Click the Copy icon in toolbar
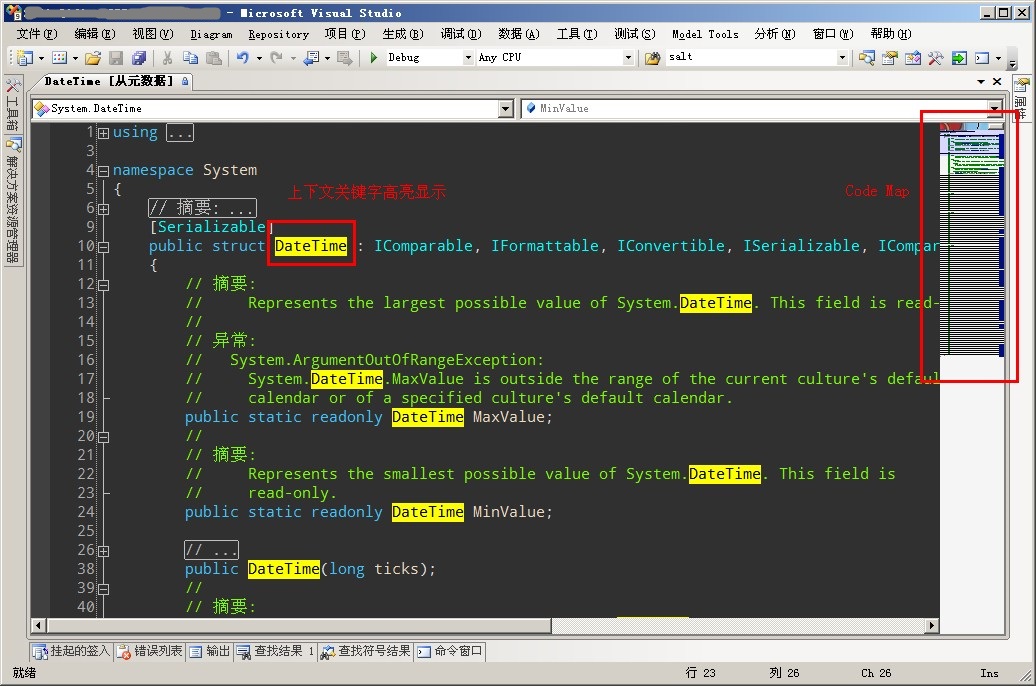This screenshot has width=1036, height=686. click(190, 58)
